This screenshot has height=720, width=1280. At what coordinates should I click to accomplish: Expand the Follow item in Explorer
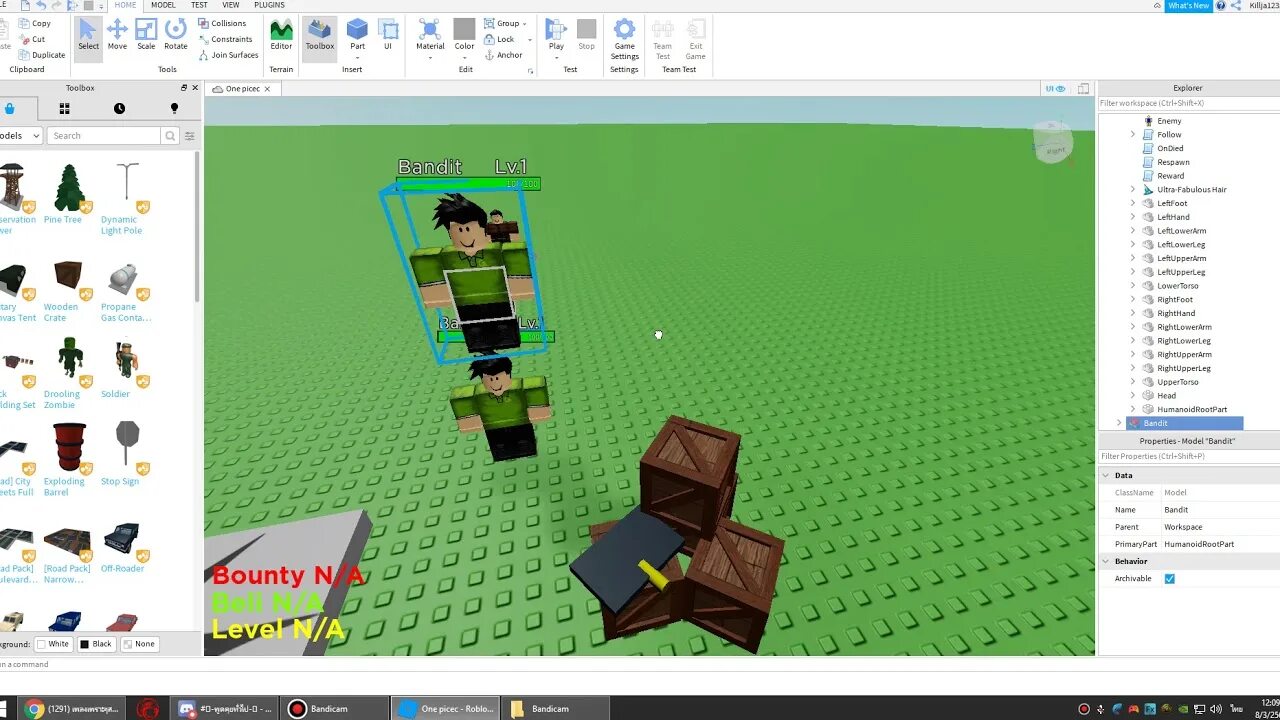click(1133, 134)
